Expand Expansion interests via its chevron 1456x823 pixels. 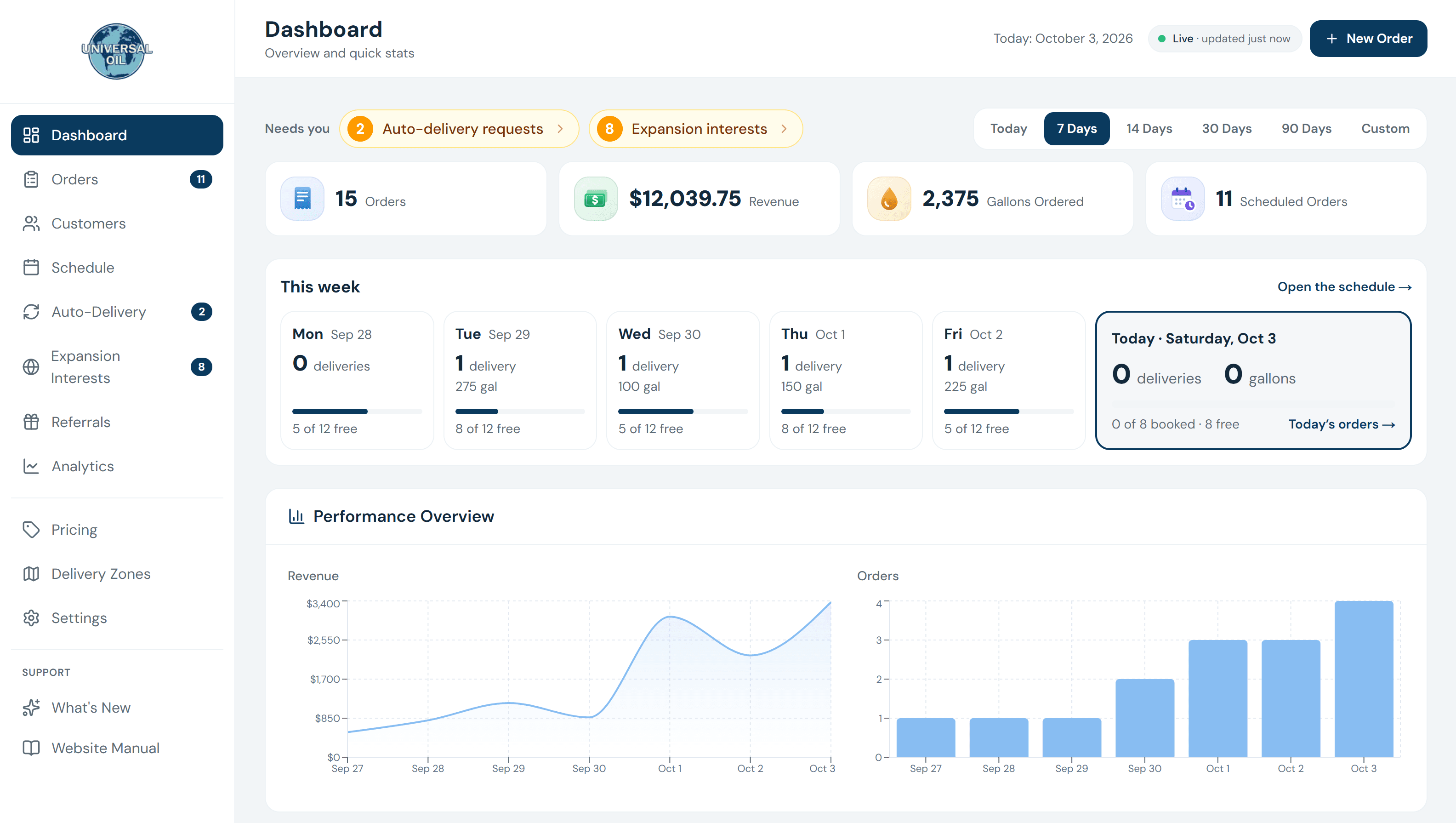click(784, 129)
